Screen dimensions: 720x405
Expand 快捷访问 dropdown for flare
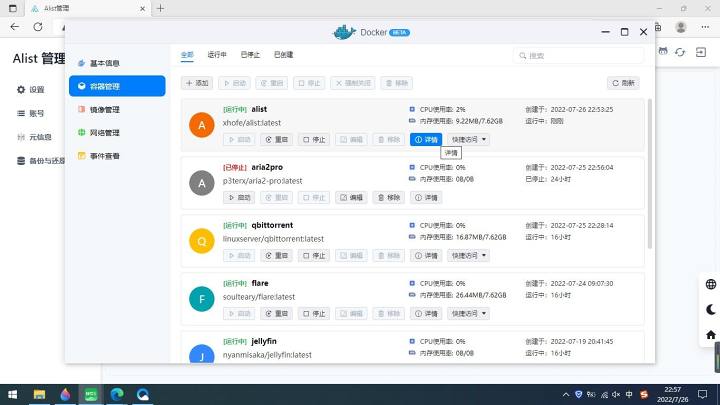coord(468,314)
